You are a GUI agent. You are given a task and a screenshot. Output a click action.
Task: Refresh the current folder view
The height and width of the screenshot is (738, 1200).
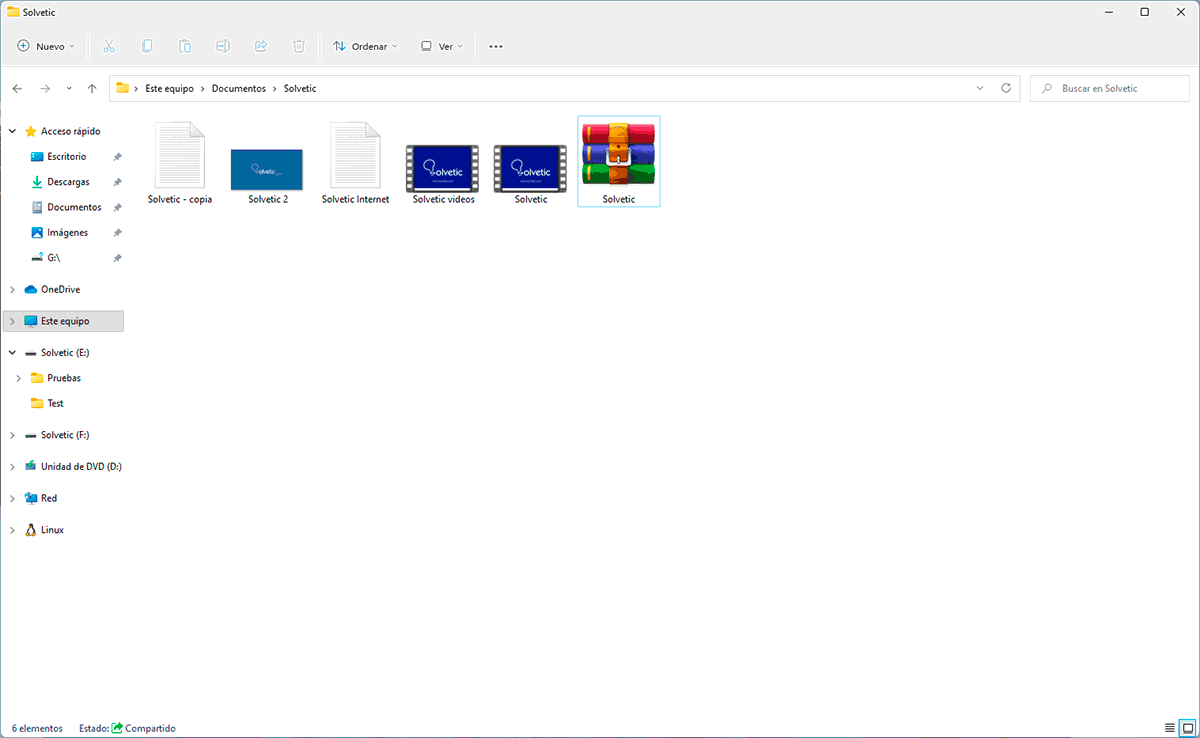pos(1007,88)
